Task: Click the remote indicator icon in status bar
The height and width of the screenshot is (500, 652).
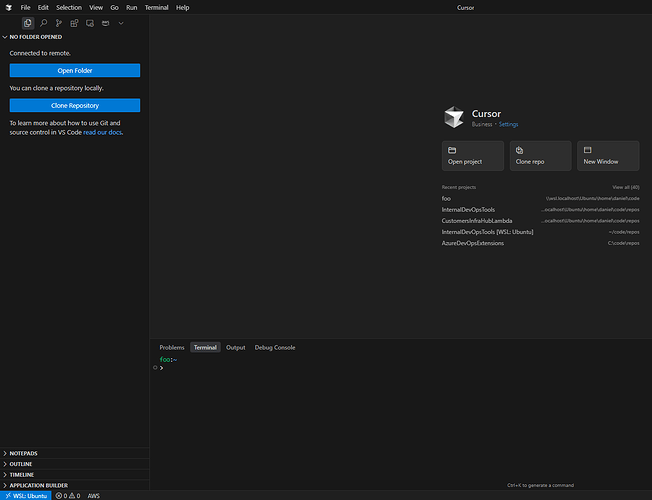Action: [8, 495]
